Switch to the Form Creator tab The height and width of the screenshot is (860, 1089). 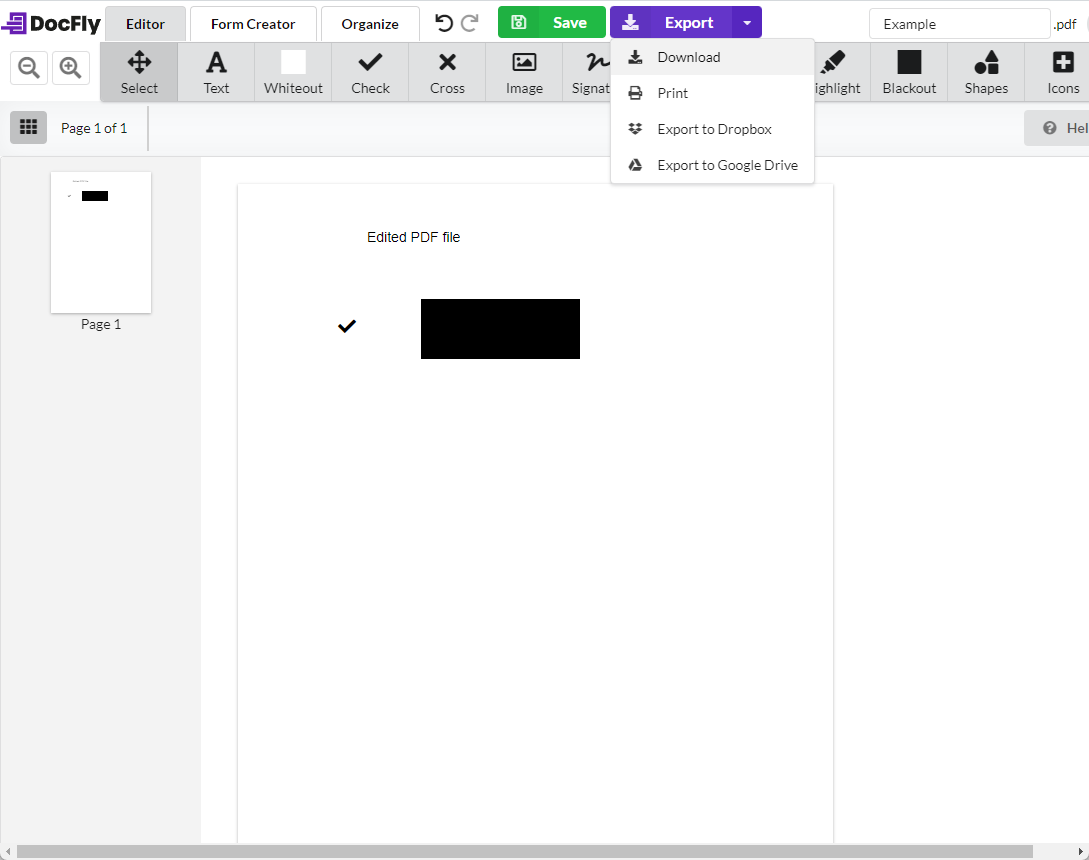coord(252,23)
